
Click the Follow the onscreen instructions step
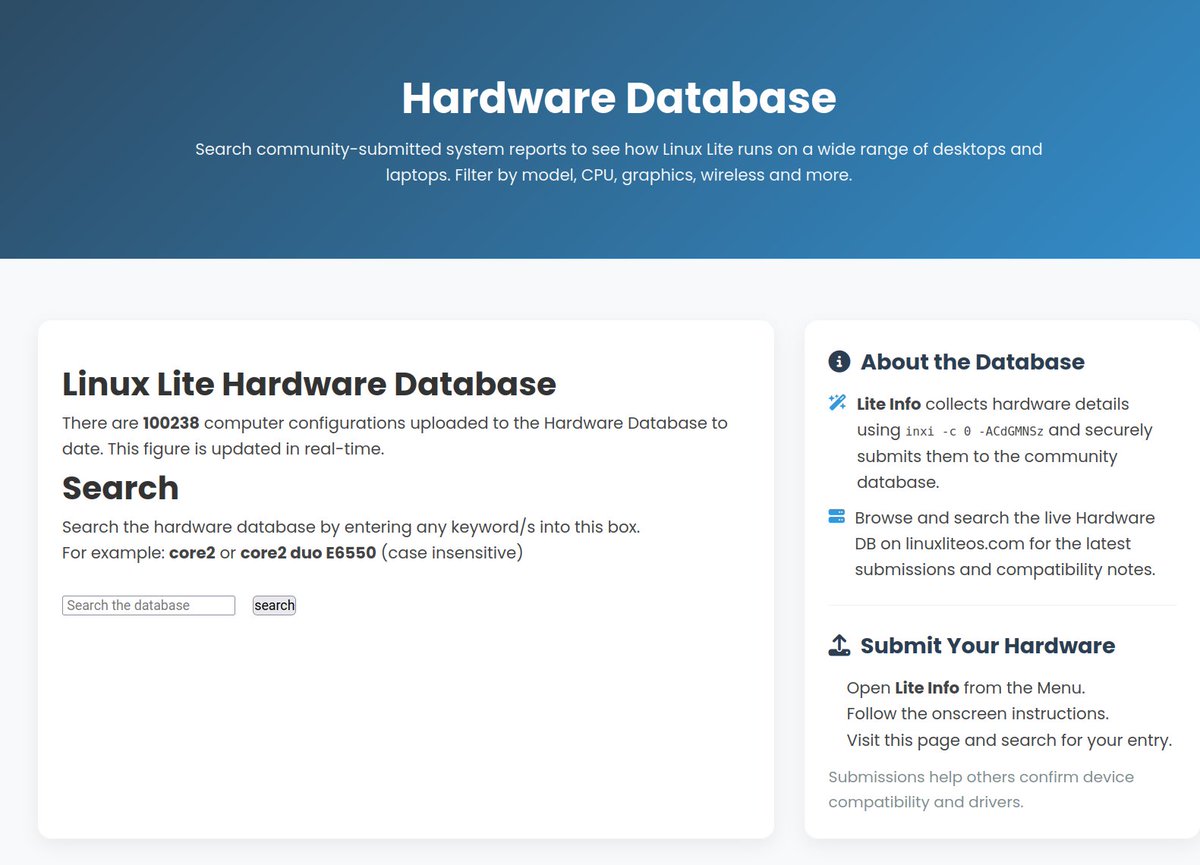point(978,714)
